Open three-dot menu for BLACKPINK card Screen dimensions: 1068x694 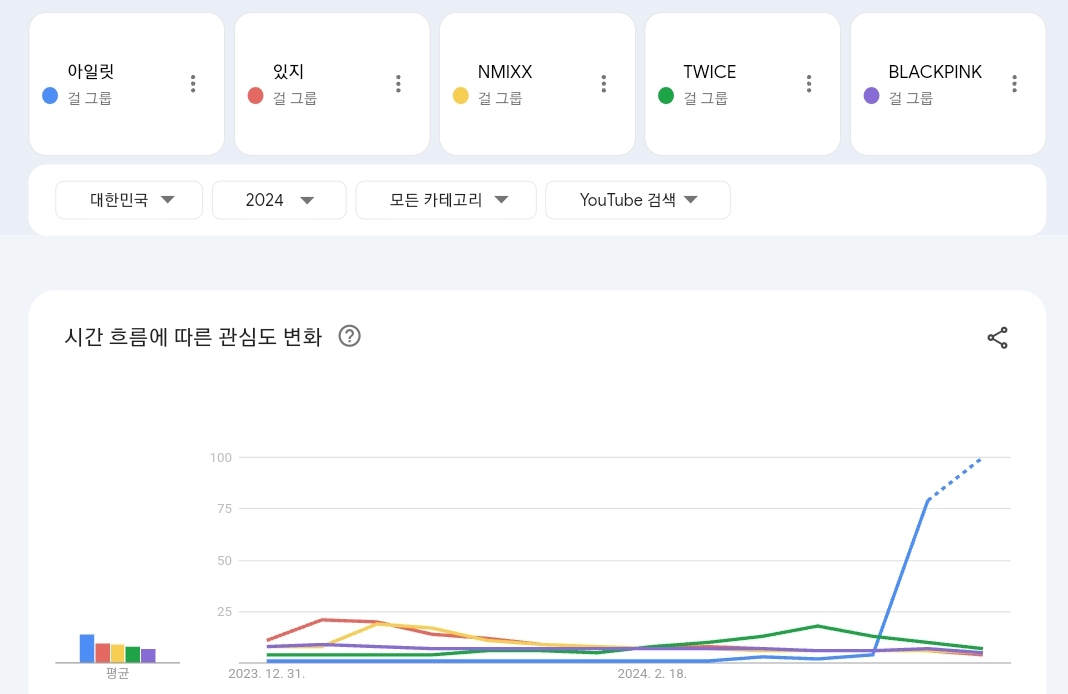[1014, 84]
